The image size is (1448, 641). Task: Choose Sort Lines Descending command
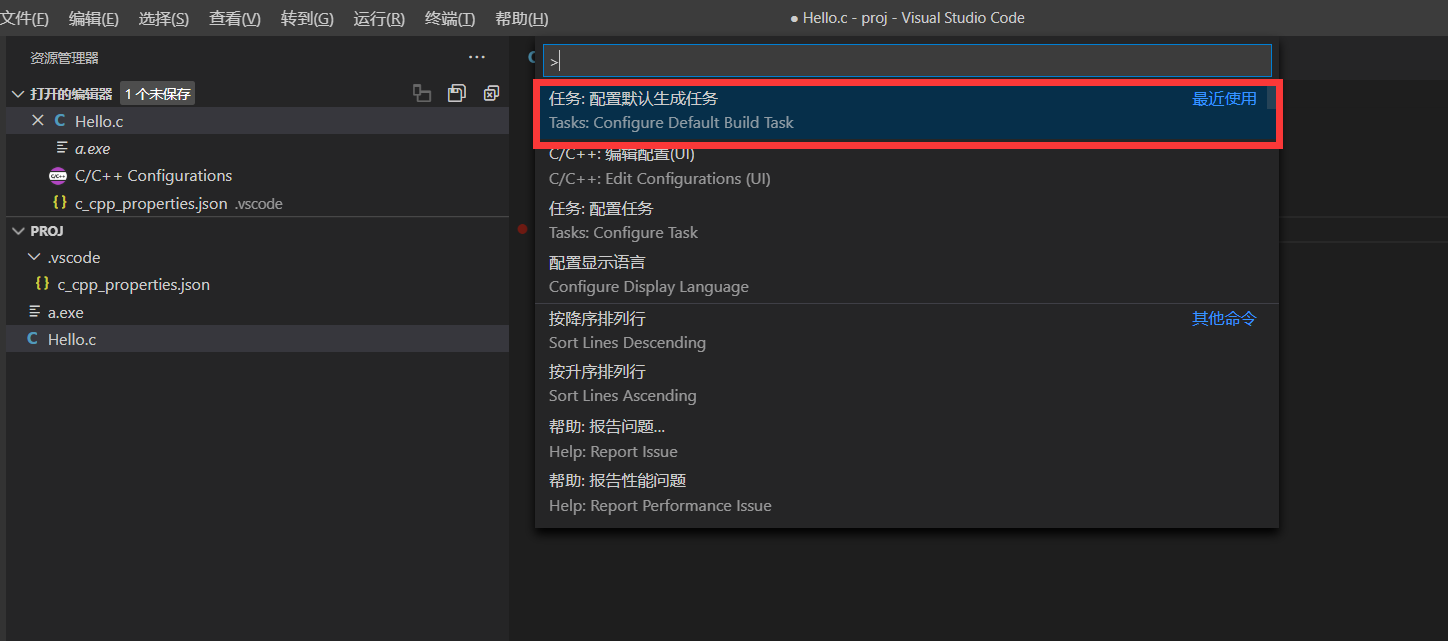(907, 331)
